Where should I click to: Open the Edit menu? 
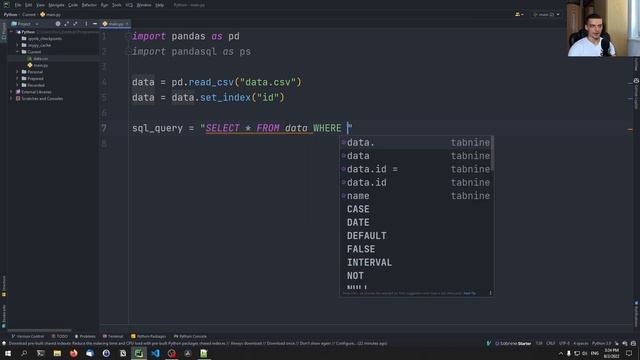coord(28,5)
